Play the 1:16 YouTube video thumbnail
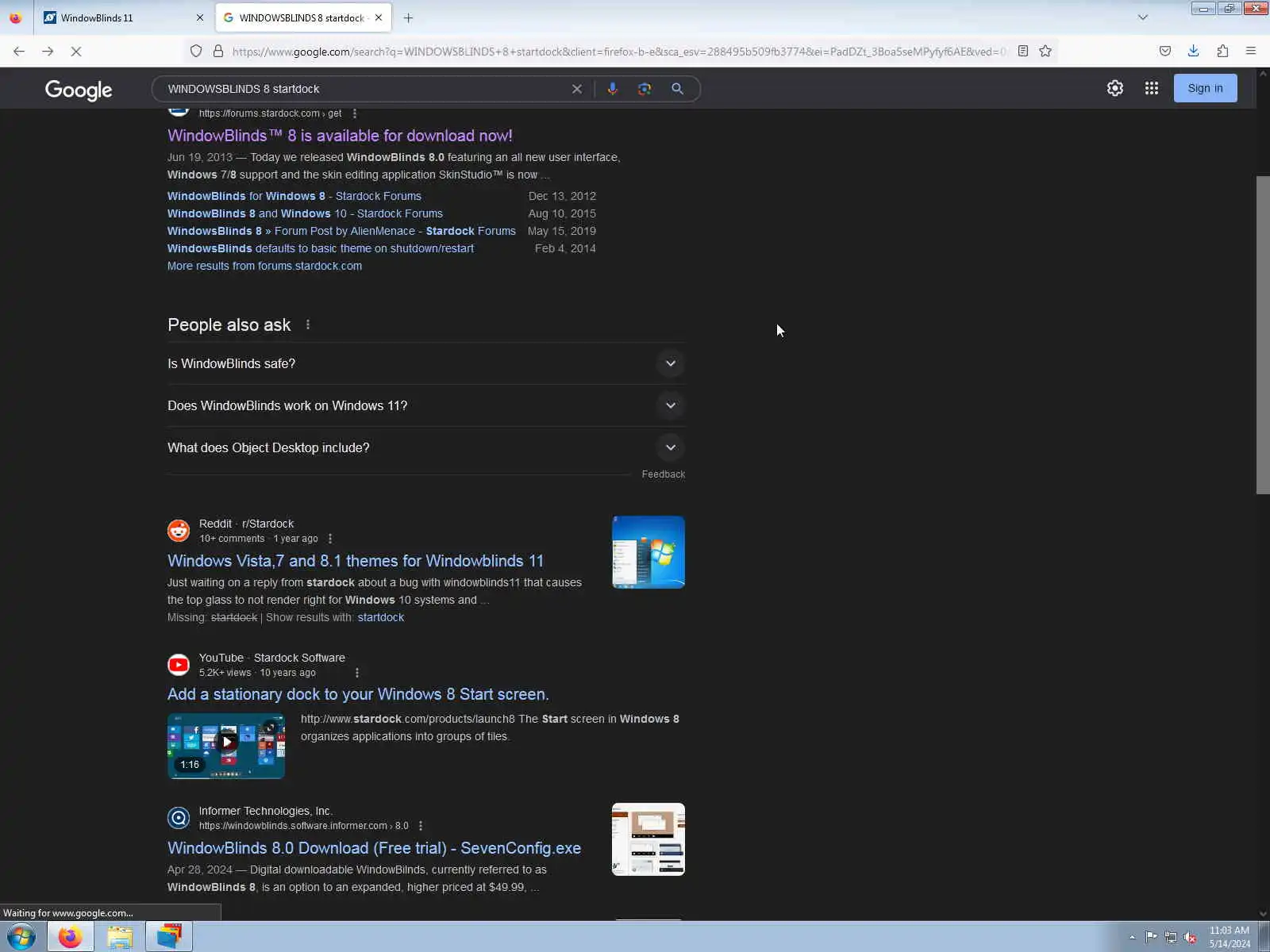1270x952 pixels. [226, 746]
